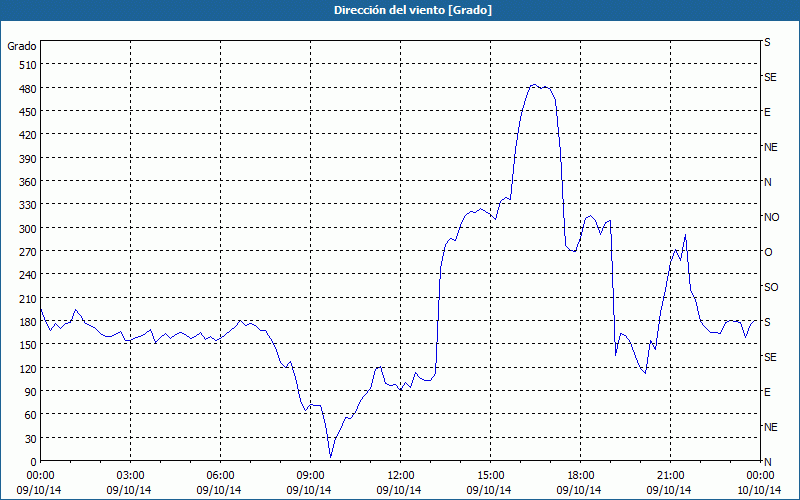
Task: Click the 09:00 x-axis time marker
Action: click(310, 475)
